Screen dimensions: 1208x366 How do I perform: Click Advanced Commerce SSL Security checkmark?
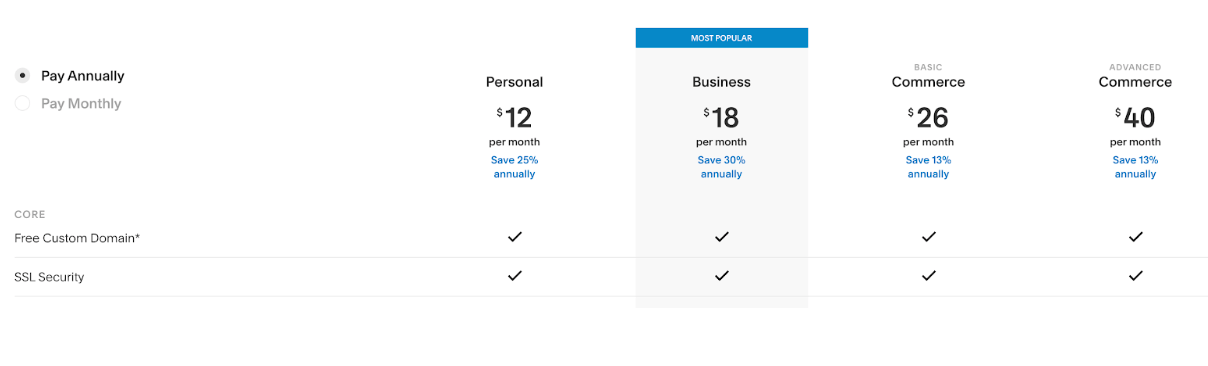click(1135, 275)
